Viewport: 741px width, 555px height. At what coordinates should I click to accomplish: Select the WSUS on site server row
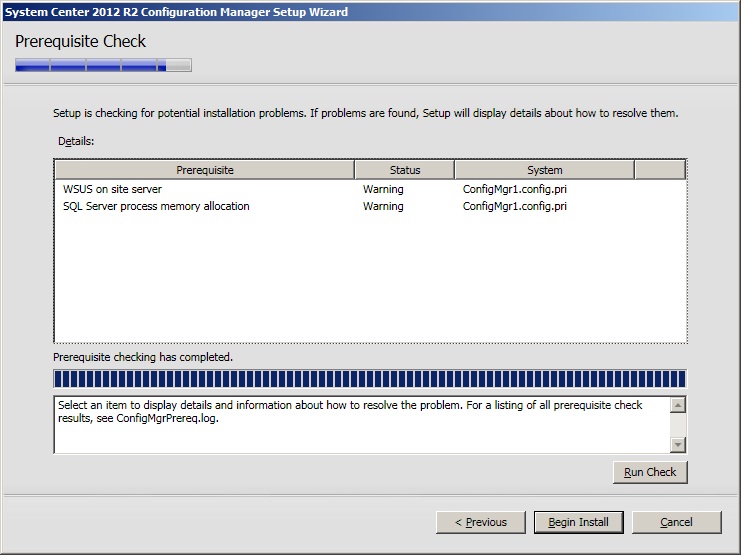pyautogui.click(x=112, y=189)
